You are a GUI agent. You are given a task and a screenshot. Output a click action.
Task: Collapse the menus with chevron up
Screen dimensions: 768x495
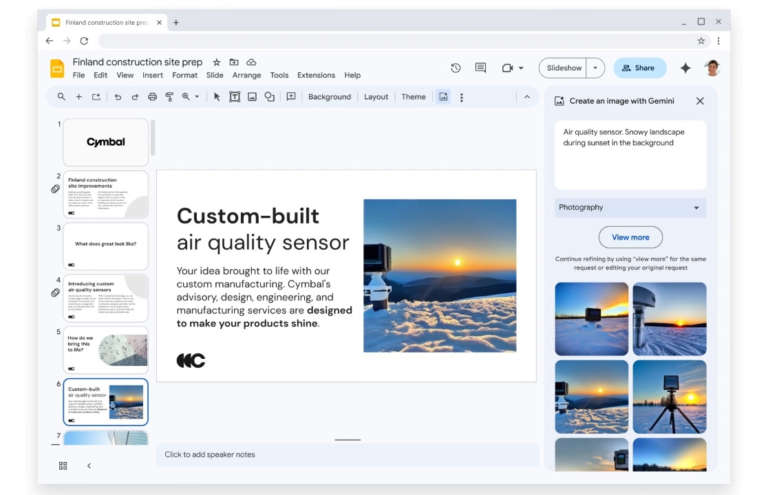click(x=527, y=97)
